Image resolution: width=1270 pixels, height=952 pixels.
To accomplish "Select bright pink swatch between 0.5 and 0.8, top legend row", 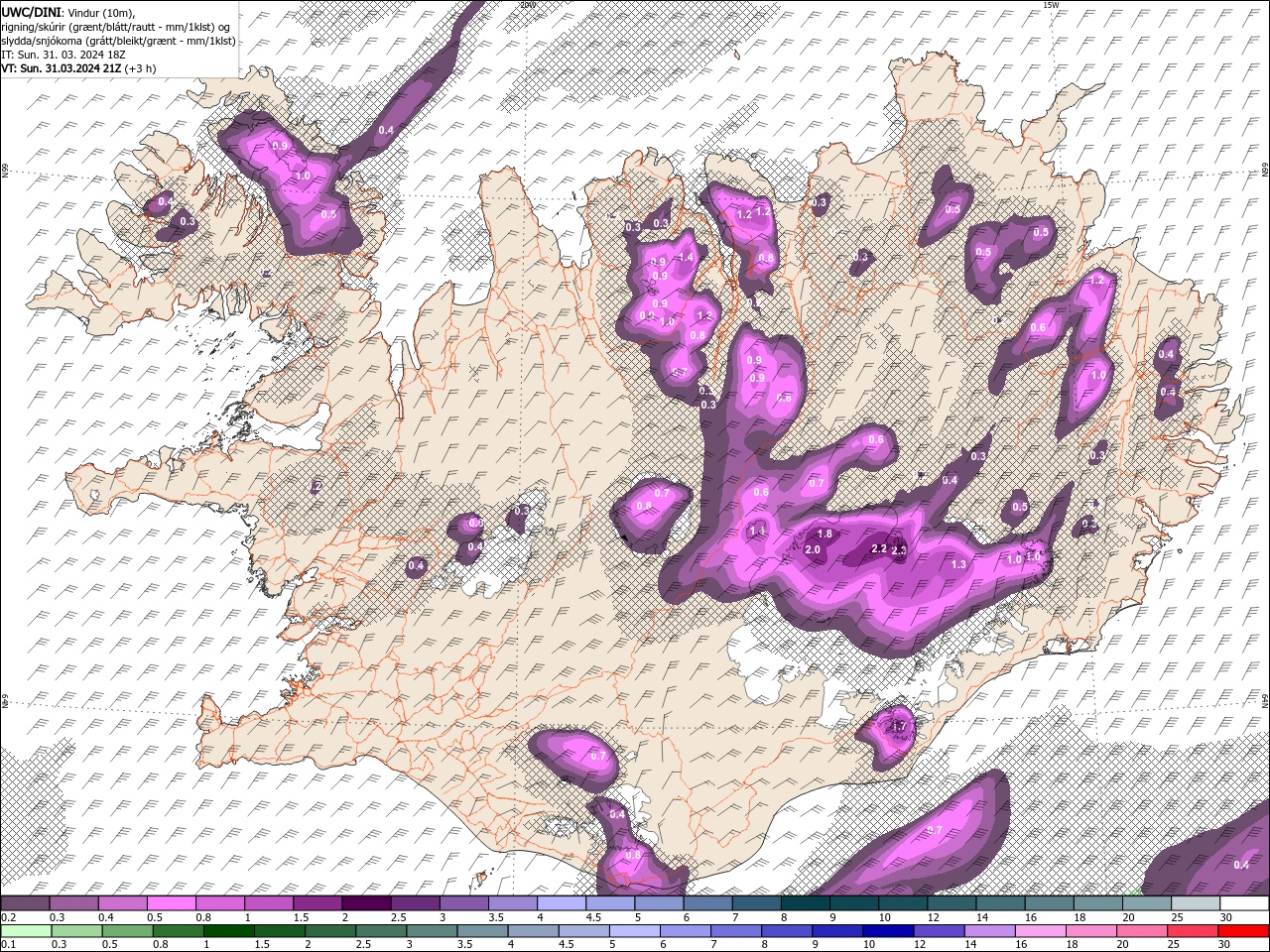I will click(171, 903).
